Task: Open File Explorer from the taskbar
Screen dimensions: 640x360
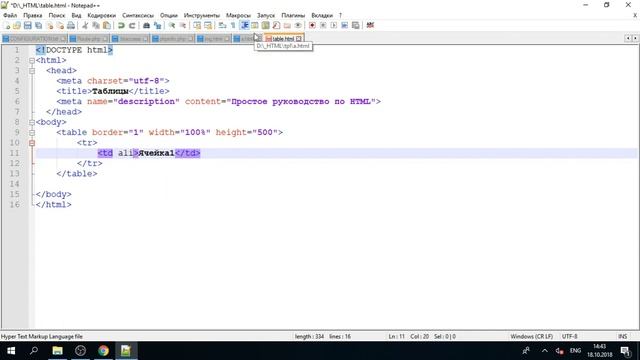Action: 58,351
